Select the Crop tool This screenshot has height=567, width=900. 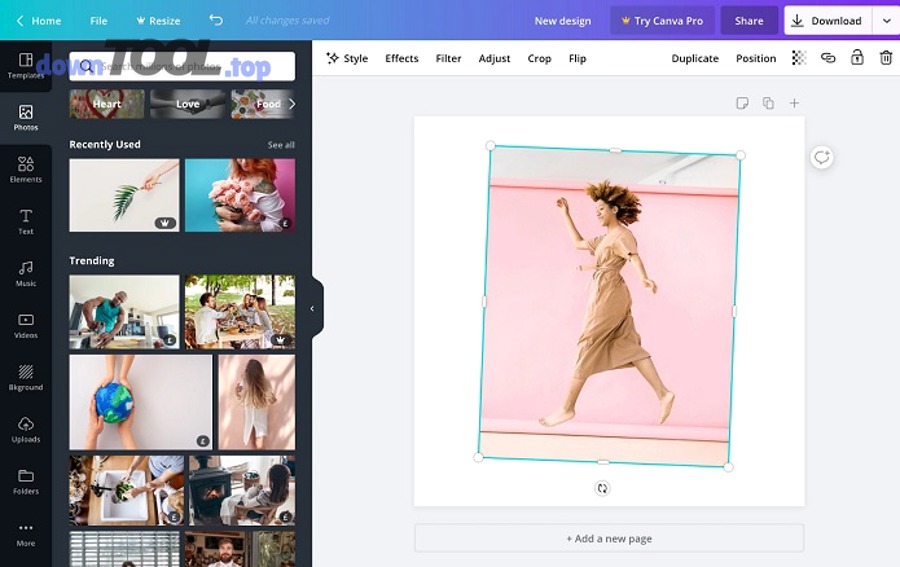tap(539, 58)
